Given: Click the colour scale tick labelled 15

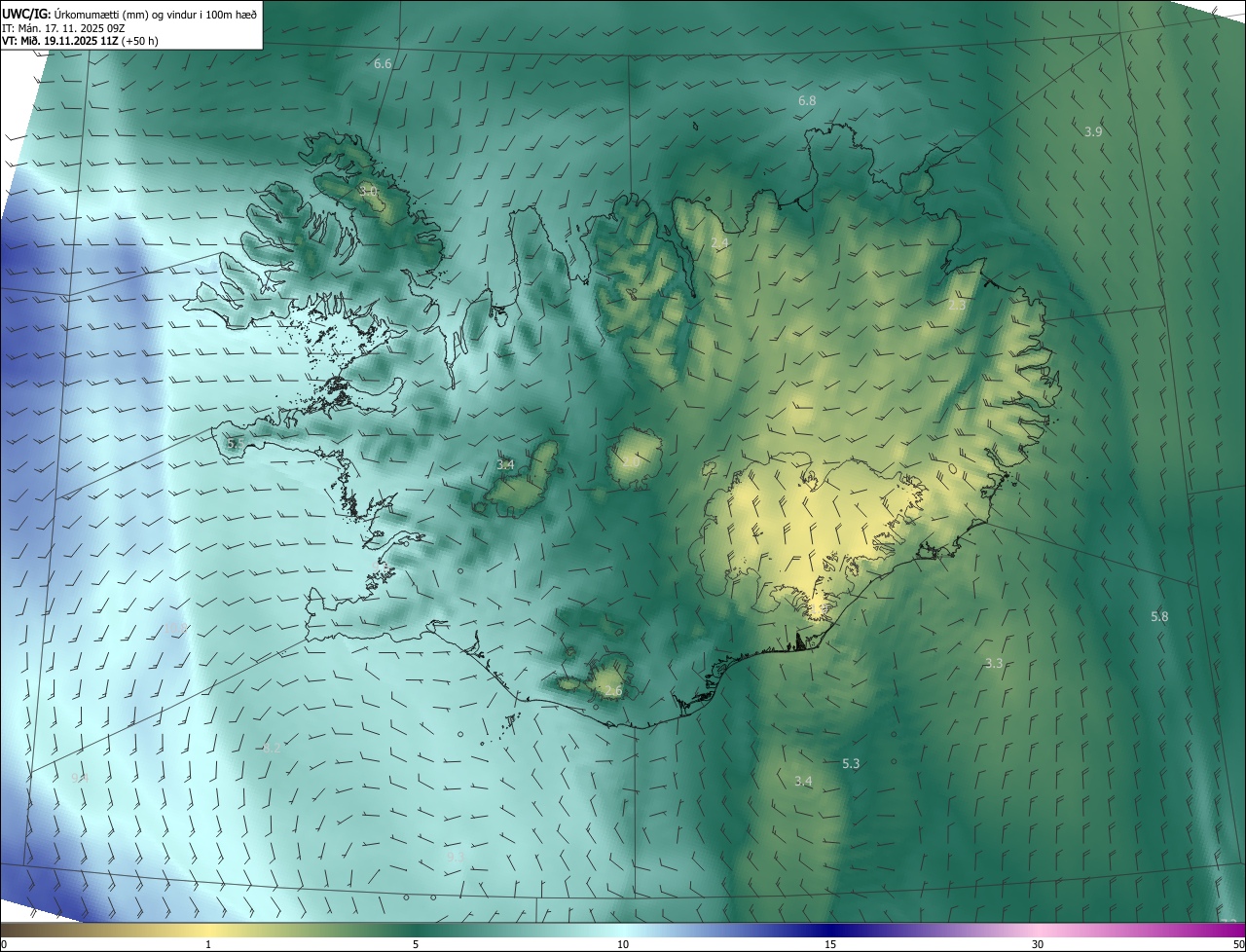Looking at the screenshot, I should point(830,944).
